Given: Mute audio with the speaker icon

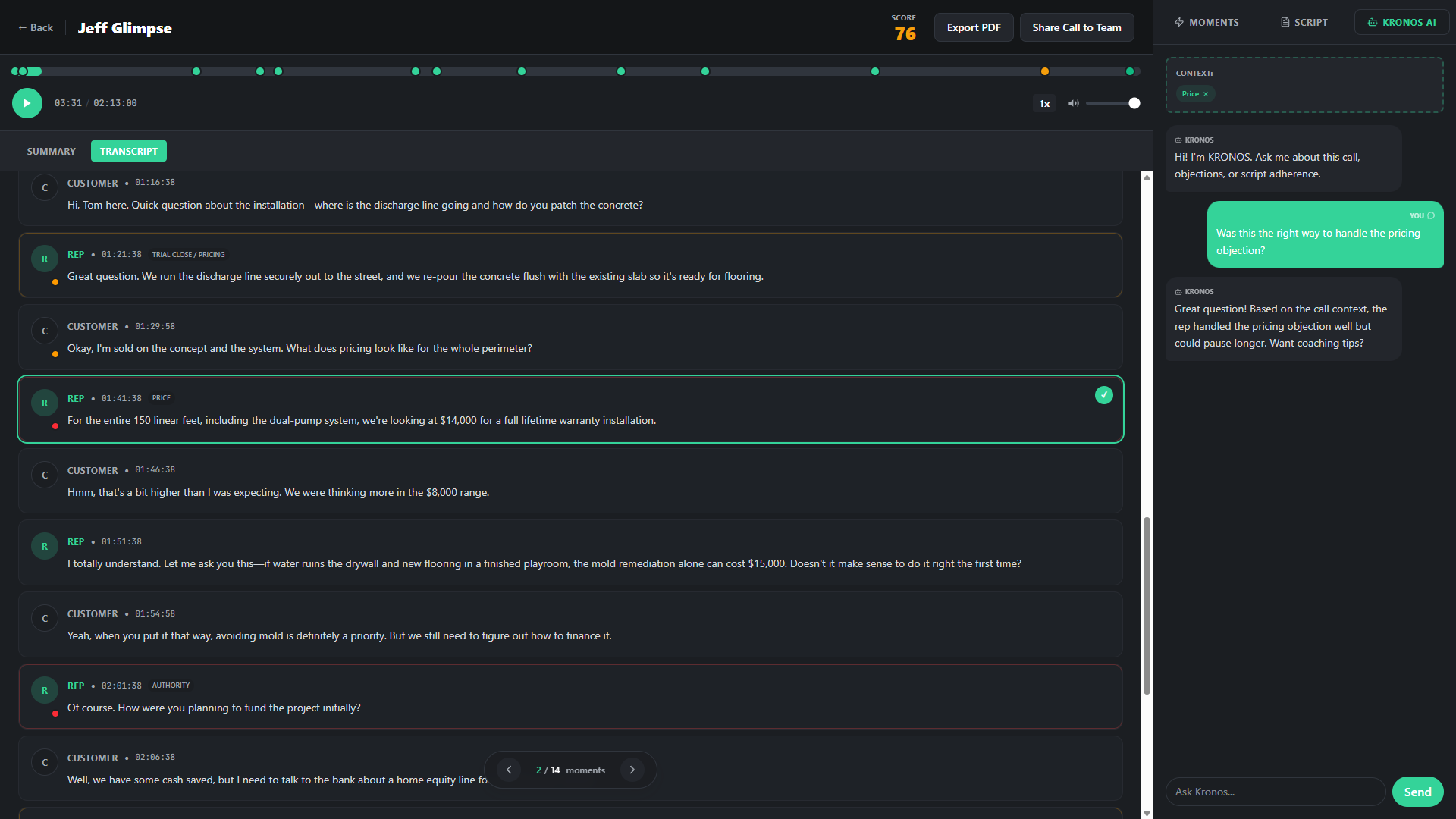Looking at the screenshot, I should [x=1073, y=103].
